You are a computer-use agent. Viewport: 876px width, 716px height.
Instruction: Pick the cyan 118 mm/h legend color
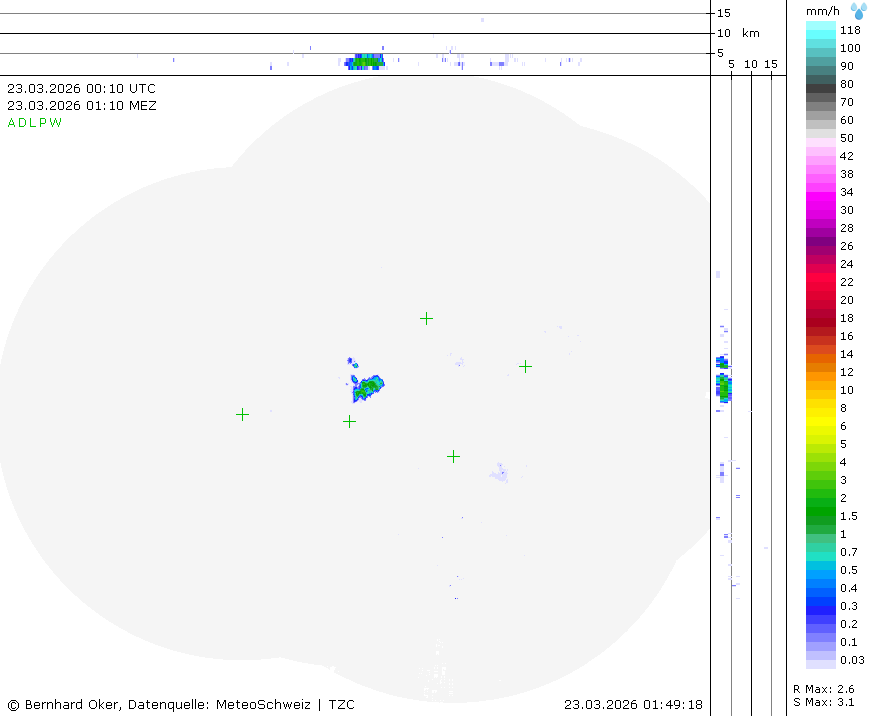[821, 30]
